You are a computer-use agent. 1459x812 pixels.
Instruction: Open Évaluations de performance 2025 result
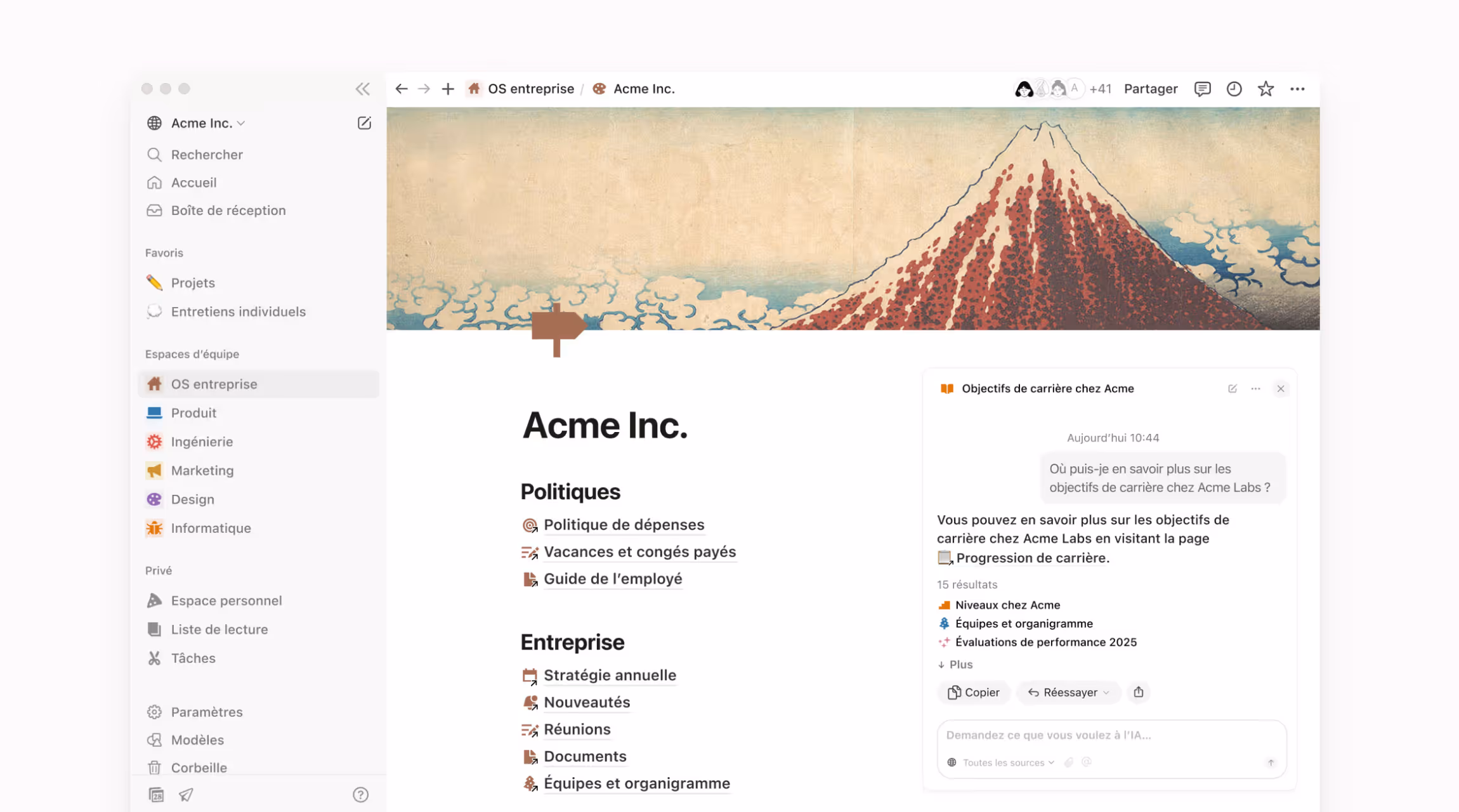1038,642
